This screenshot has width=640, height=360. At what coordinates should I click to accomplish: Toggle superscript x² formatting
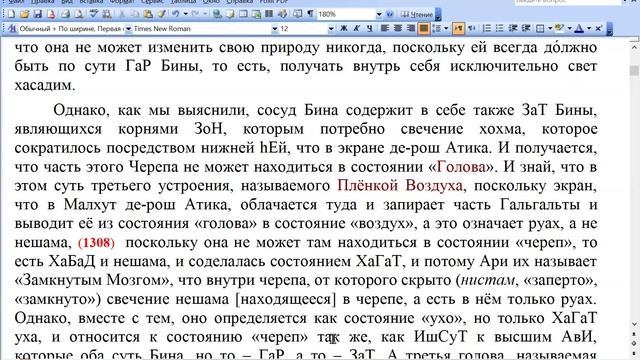pyautogui.click(x=598, y=28)
